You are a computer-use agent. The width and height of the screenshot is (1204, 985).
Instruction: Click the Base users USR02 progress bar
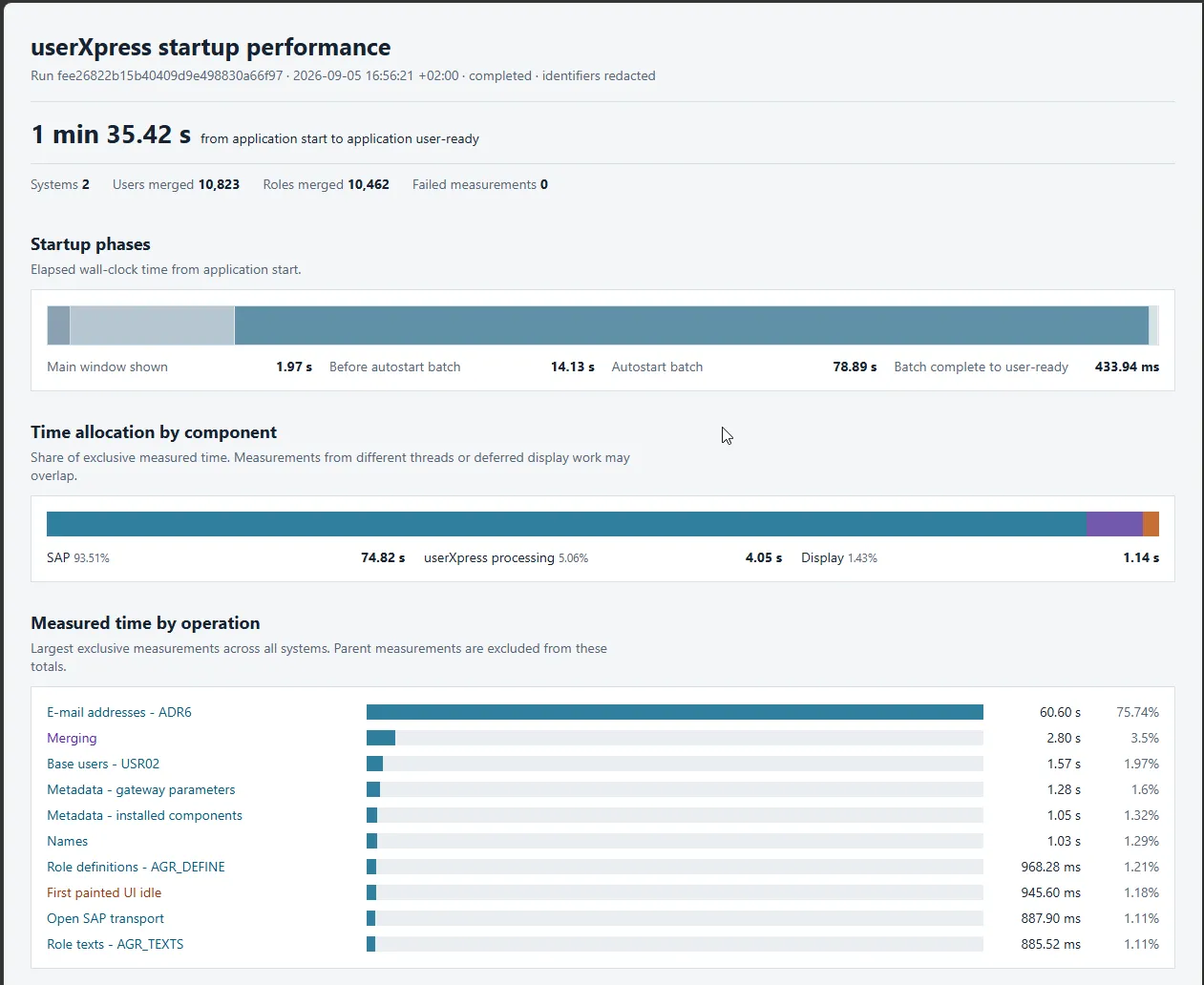(675, 764)
